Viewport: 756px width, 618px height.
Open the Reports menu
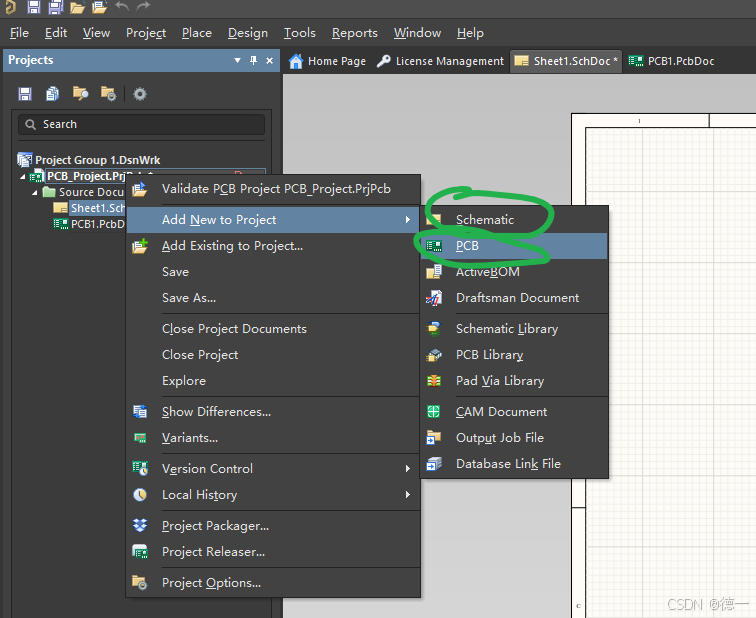355,33
